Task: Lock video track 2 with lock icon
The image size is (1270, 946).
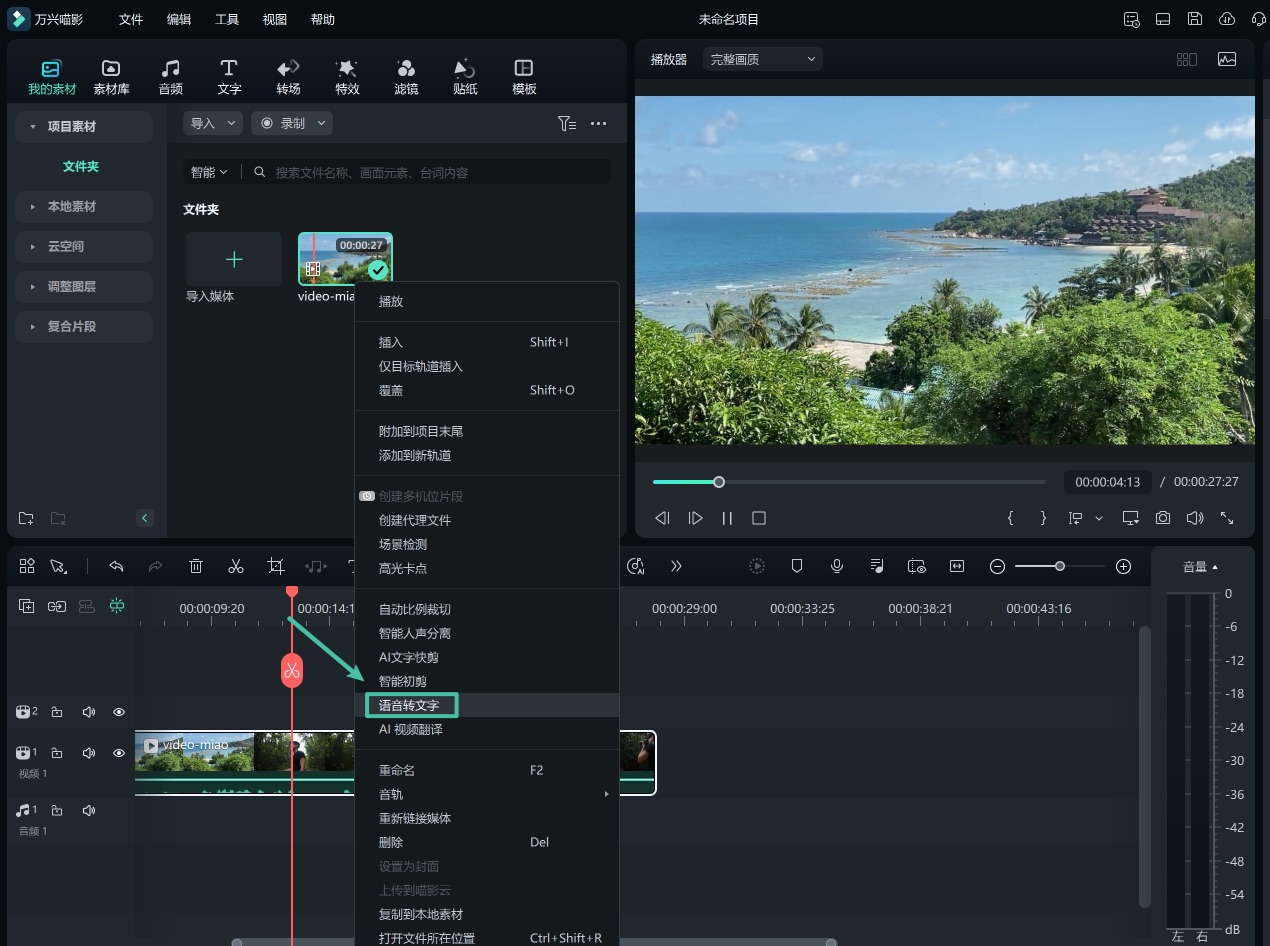Action: pos(57,712)
